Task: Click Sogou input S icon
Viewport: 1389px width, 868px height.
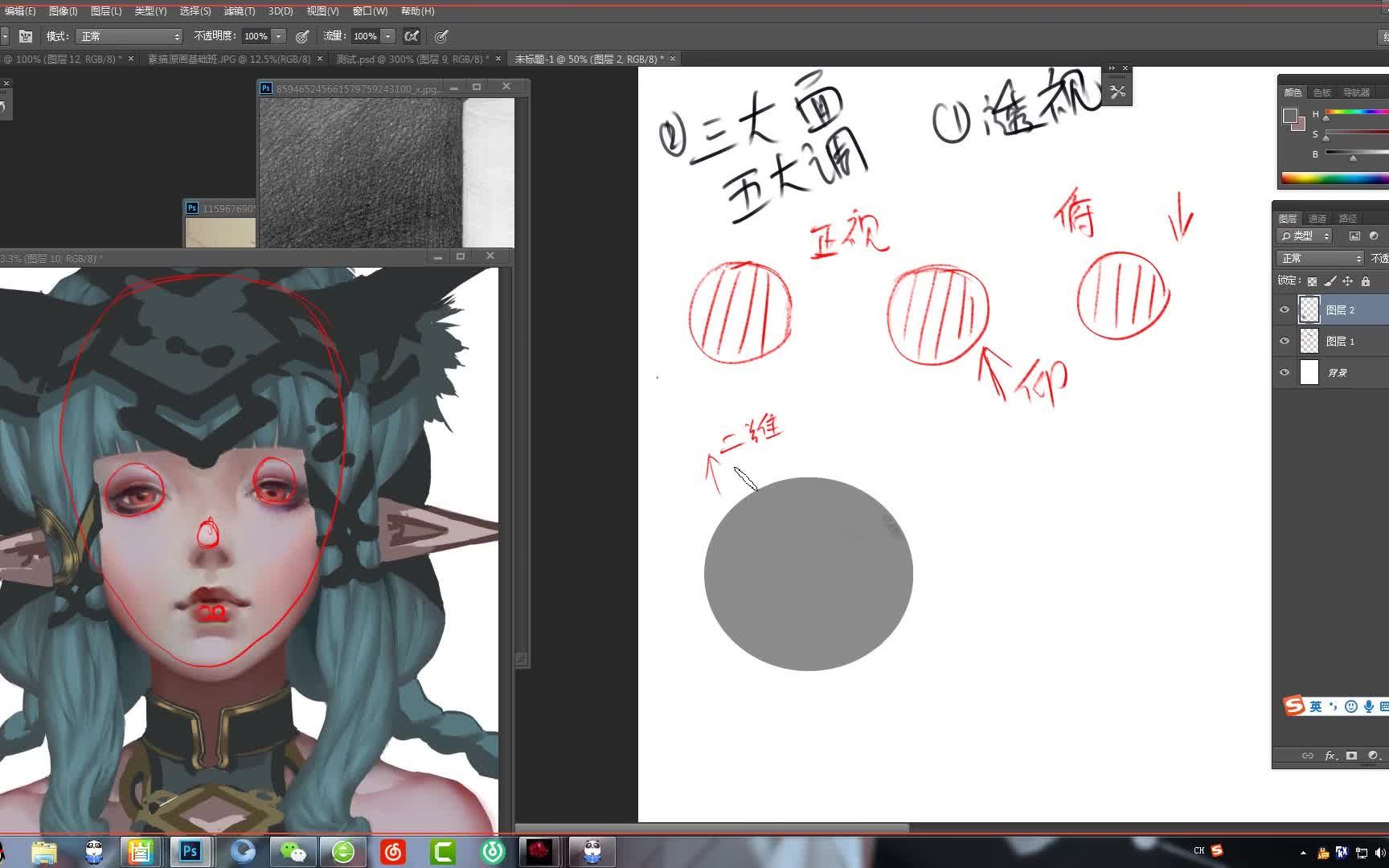Action: click(1293, 706)
